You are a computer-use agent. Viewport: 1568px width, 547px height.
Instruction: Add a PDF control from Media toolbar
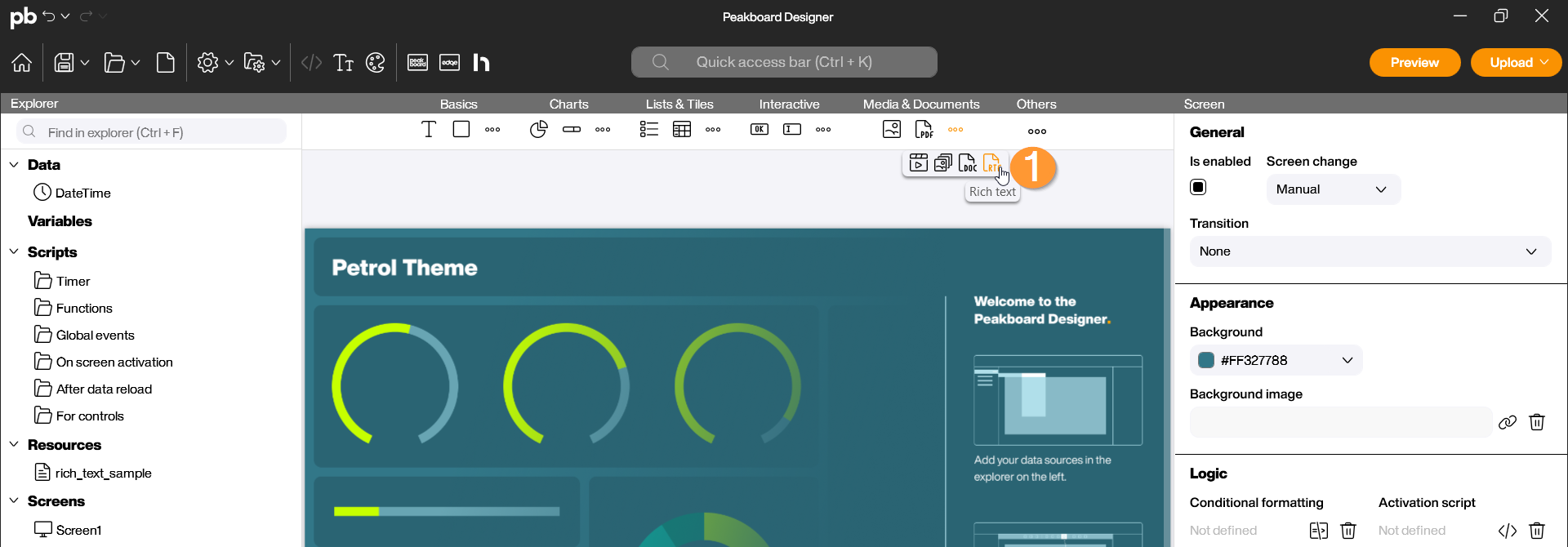(x=924, y=130)
